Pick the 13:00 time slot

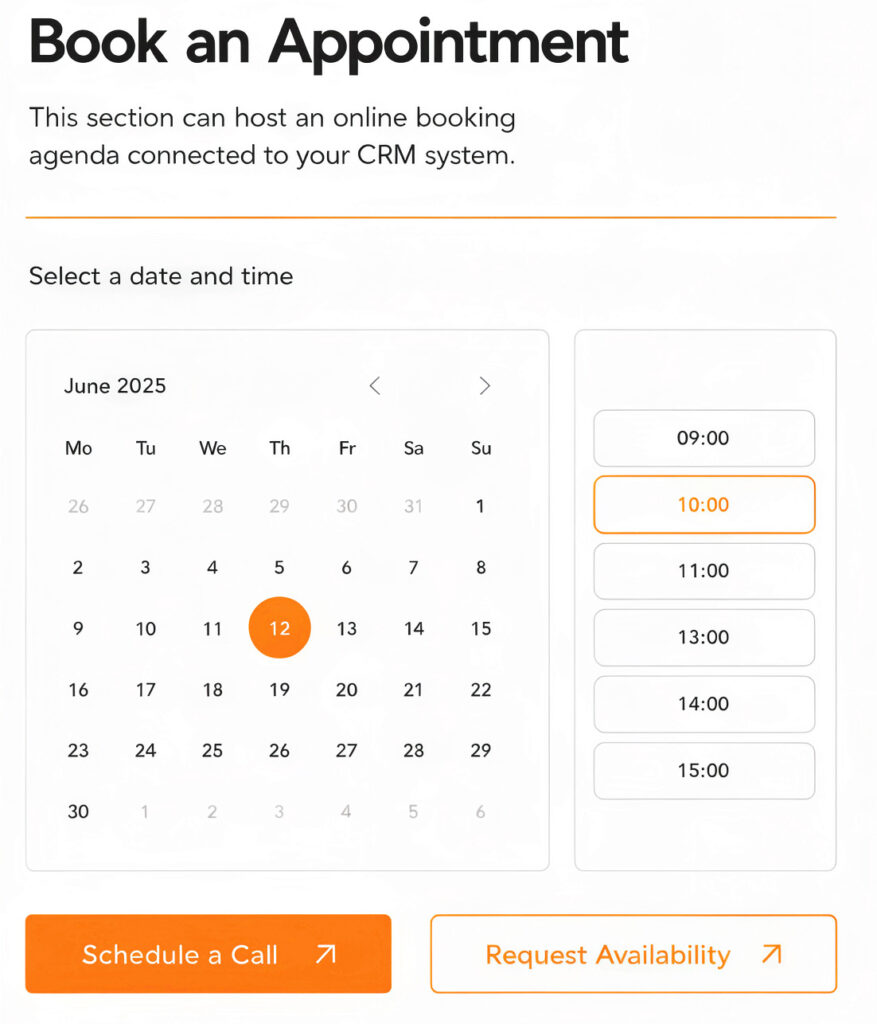coord(704,637)
